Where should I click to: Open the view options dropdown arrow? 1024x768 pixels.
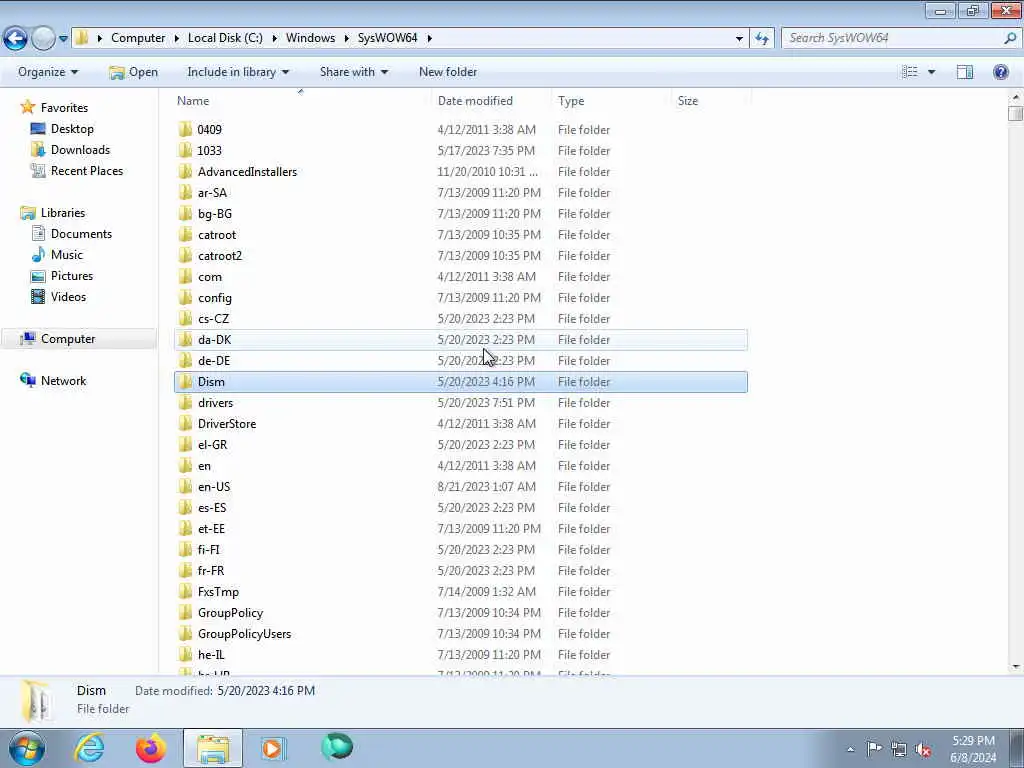click(x=932, y=72)
